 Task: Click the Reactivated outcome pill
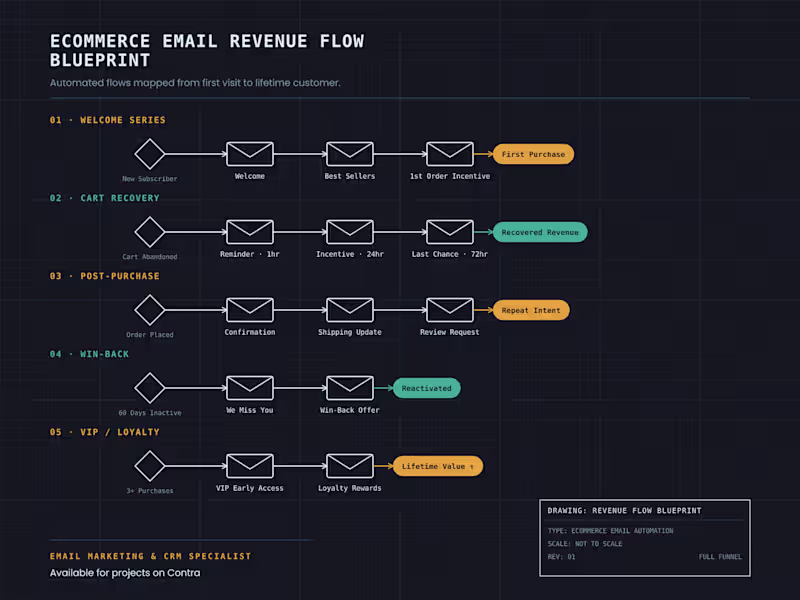point(427,388)
